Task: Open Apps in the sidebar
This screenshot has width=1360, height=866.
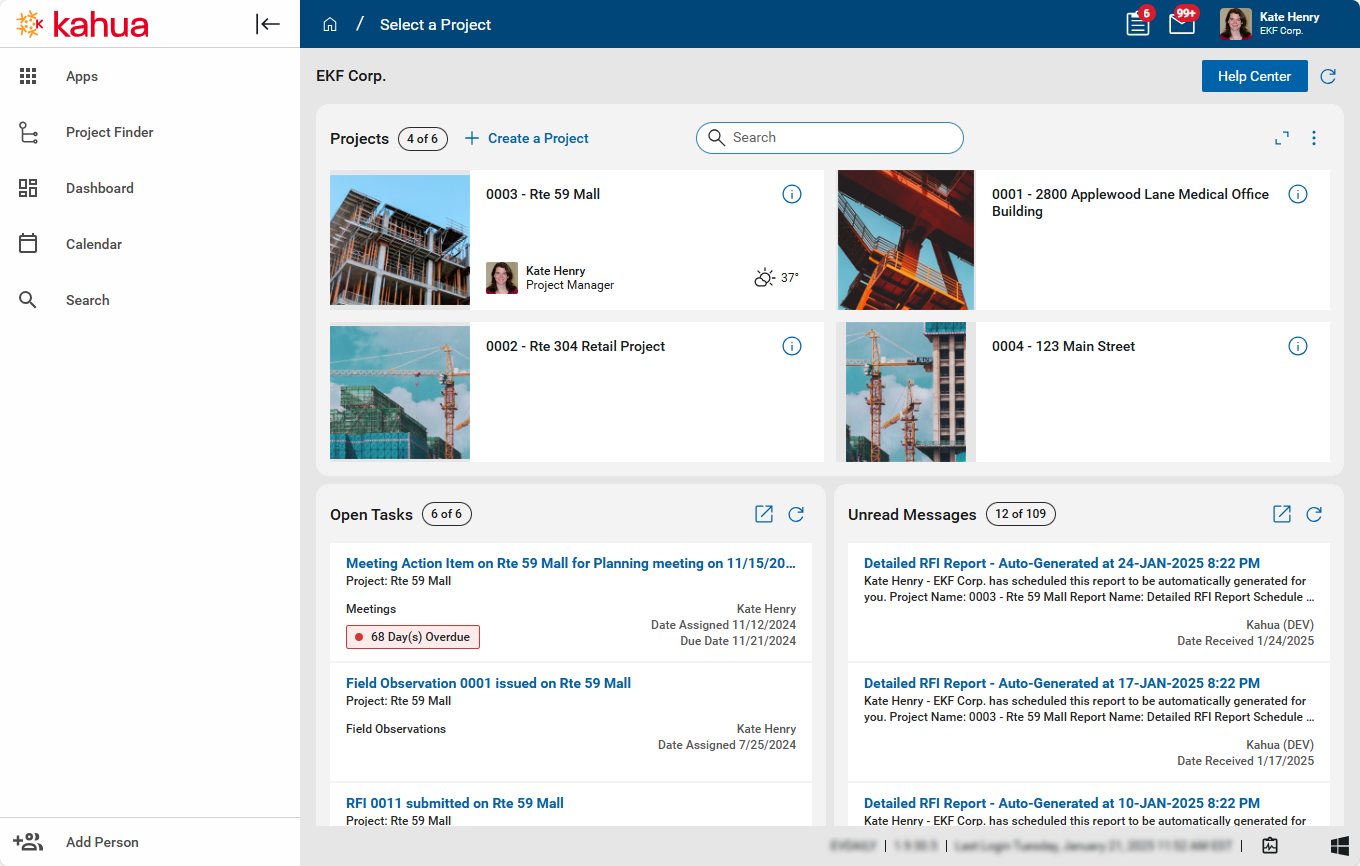Action: [x=82, y=76]
